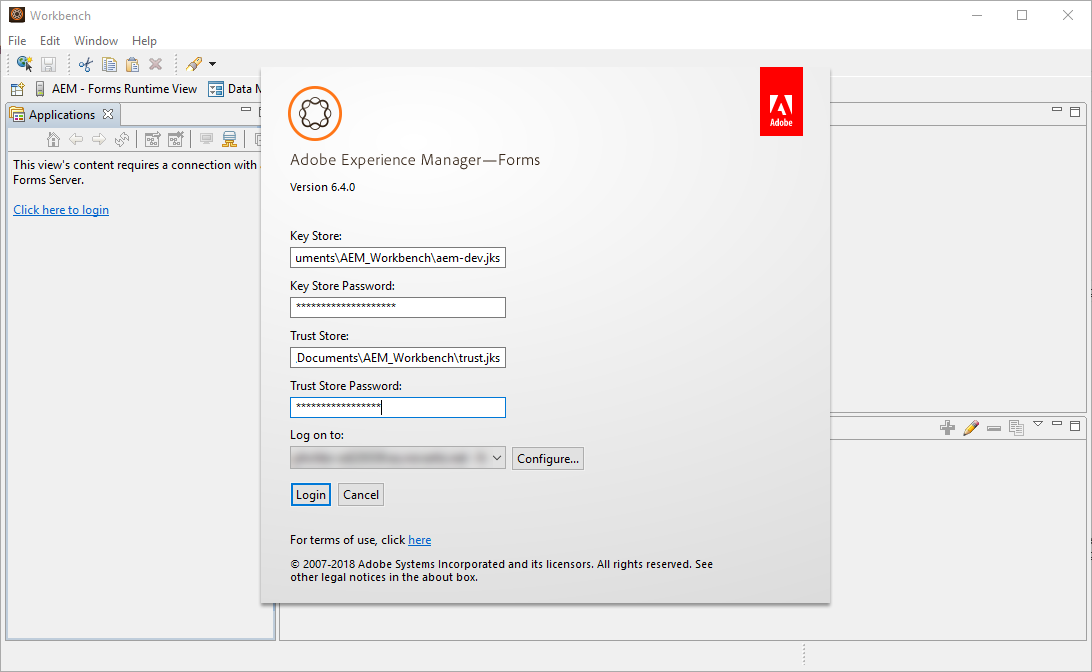Click the Adobe Experience Manager circular logo

315,113
